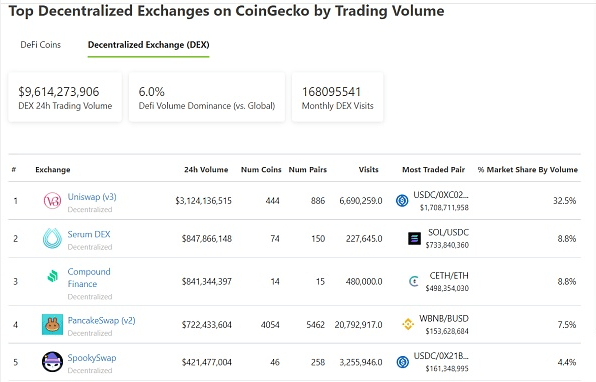This screenshot has width=596, height=382.
Task: Click the Monthly DEX Visits card
Action: [338, 97]
